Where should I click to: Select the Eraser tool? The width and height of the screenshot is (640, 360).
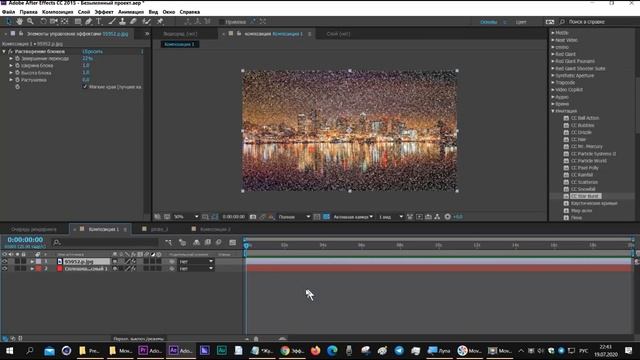tap(133, 21)
